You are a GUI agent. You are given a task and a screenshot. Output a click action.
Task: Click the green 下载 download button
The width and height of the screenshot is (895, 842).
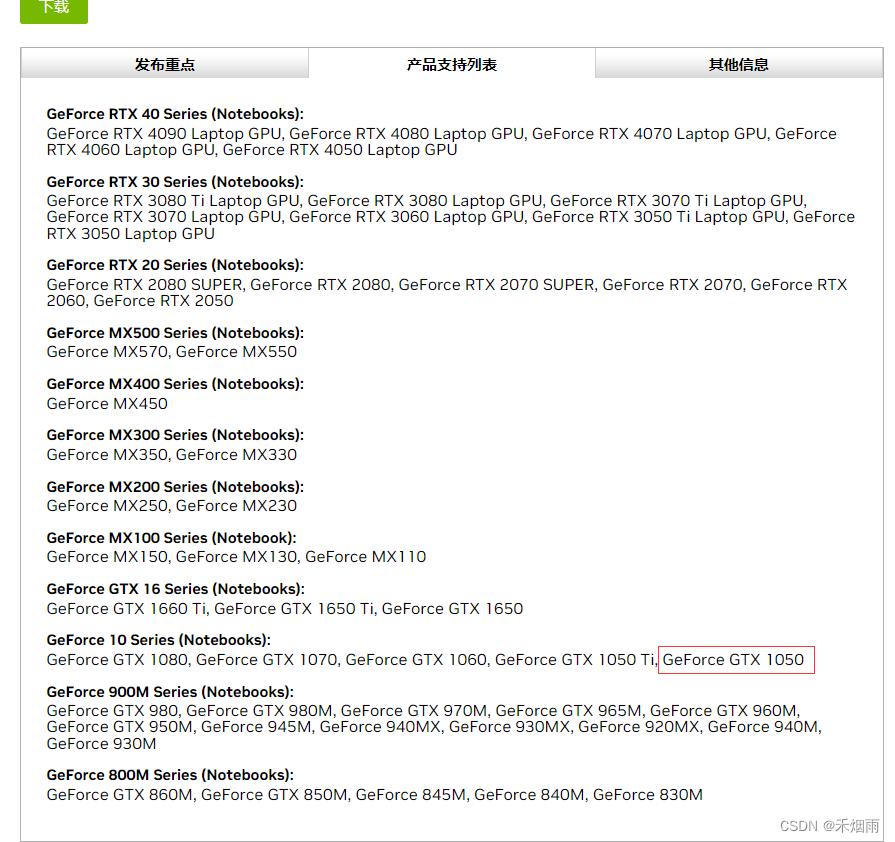[x=54, y=10]
